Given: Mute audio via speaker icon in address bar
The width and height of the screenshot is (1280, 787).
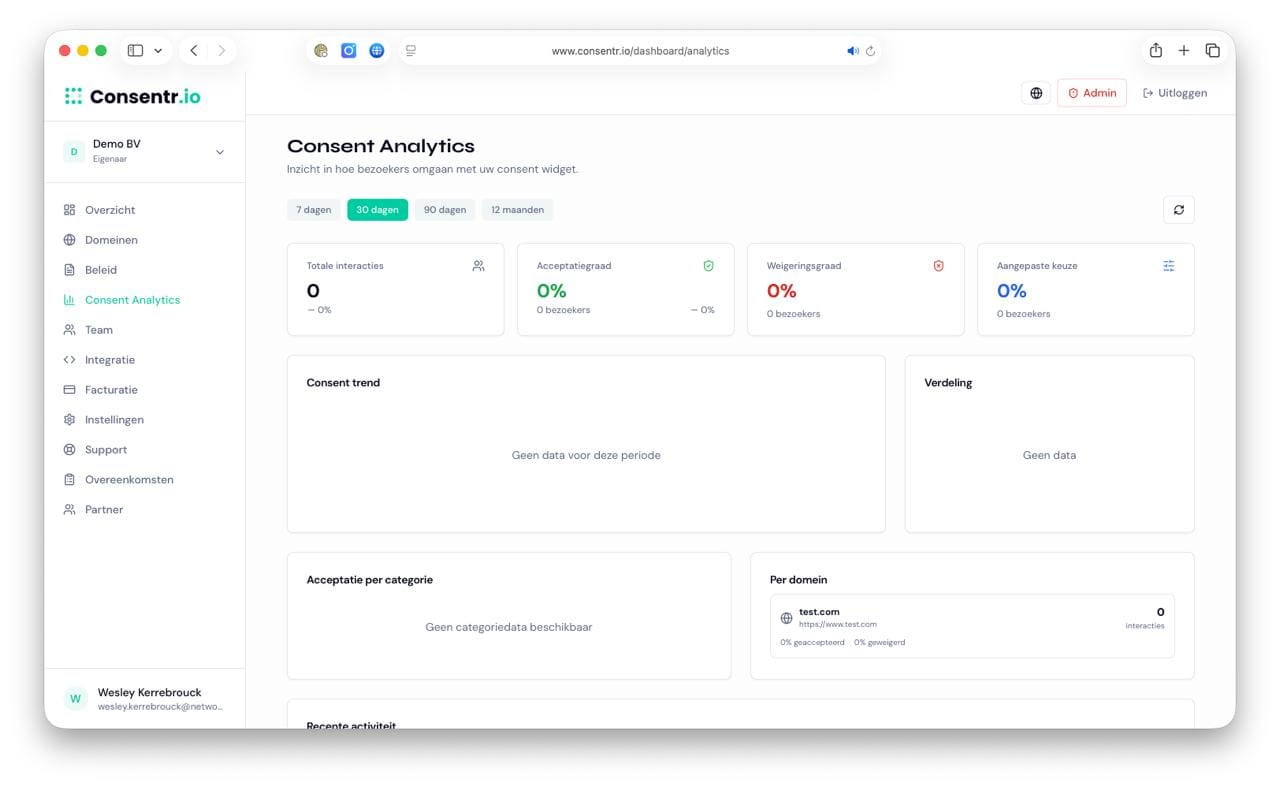Looking at the screenshot, I should point(853,51).
